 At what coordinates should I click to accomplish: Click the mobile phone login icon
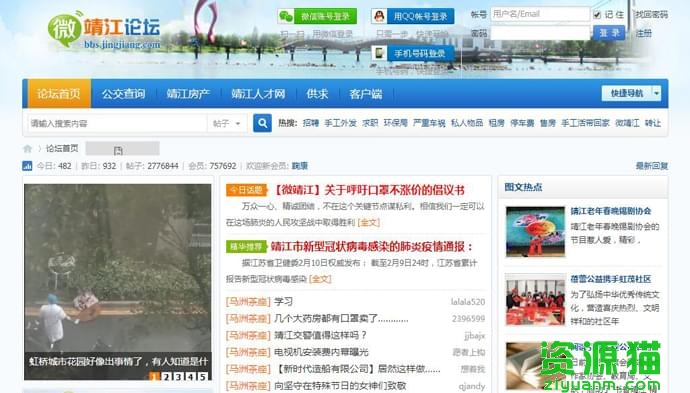[x=379, y=54]
